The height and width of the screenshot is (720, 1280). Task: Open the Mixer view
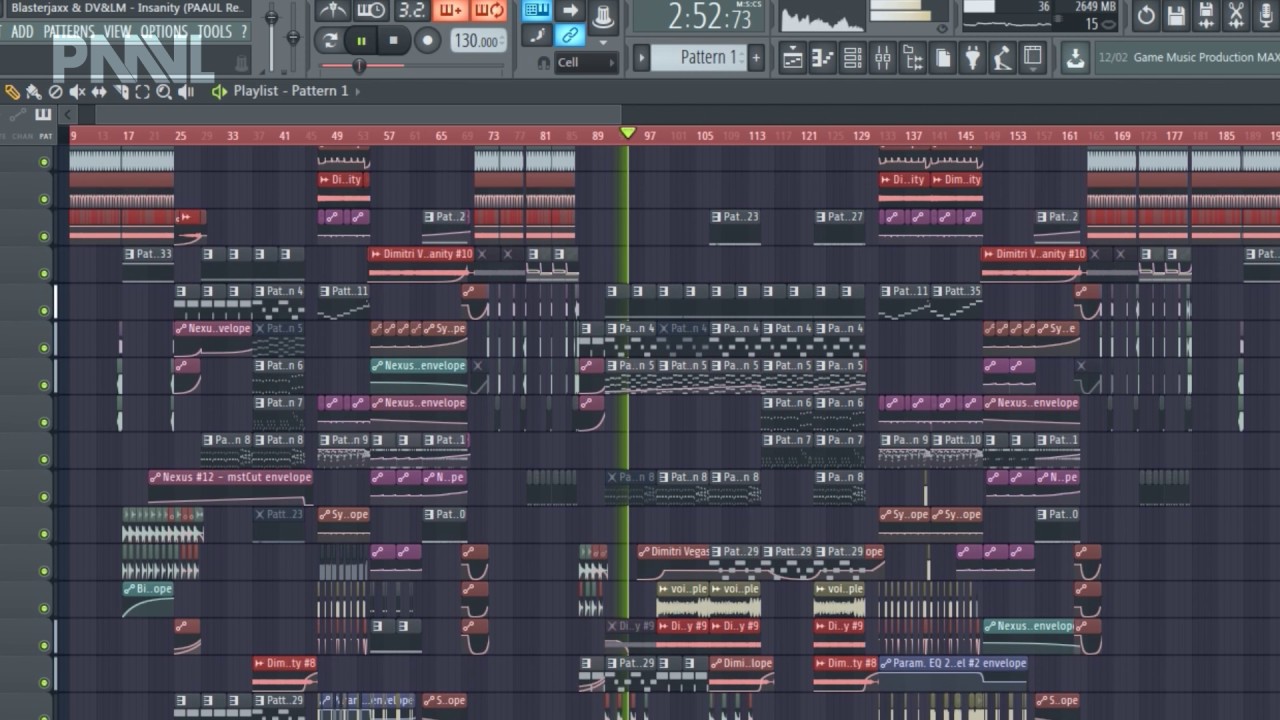pos(882,58)
